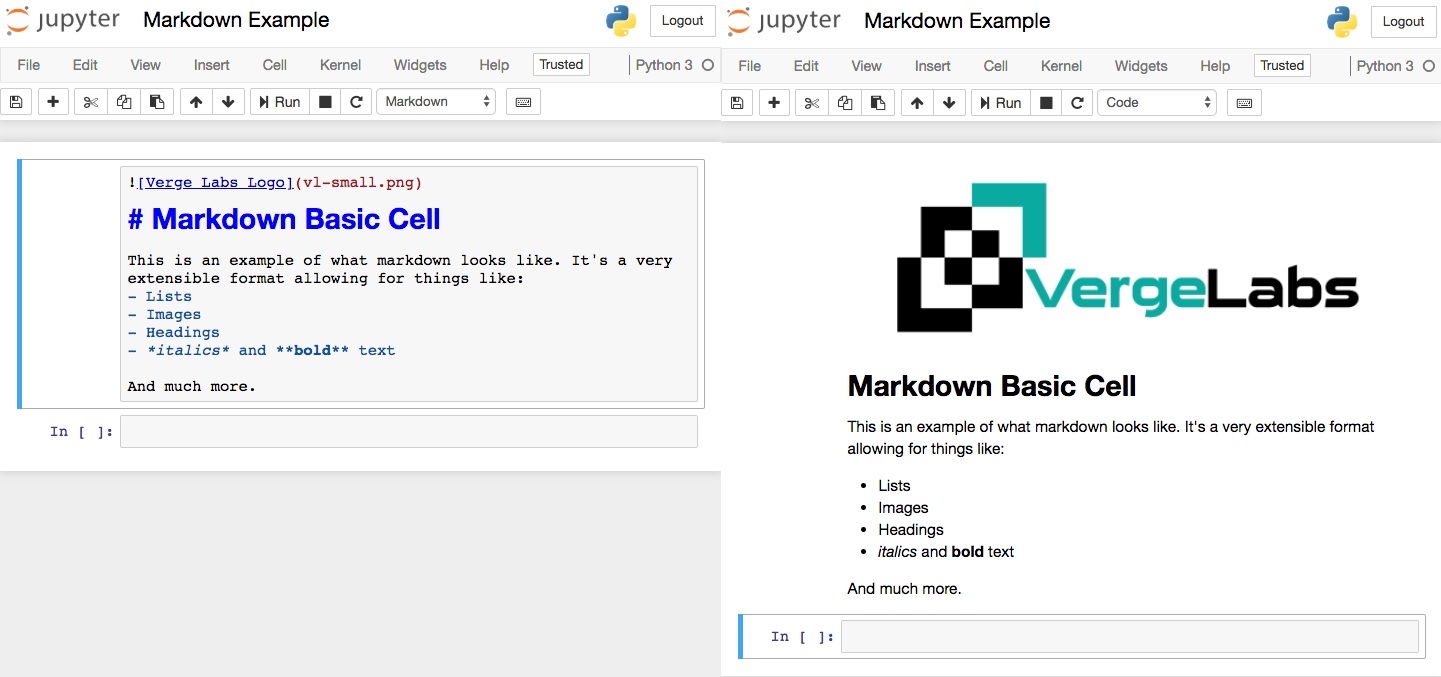Click the Logout button in the right notebook
Screen dimensions: 1441x677
tap(1403, 21)
